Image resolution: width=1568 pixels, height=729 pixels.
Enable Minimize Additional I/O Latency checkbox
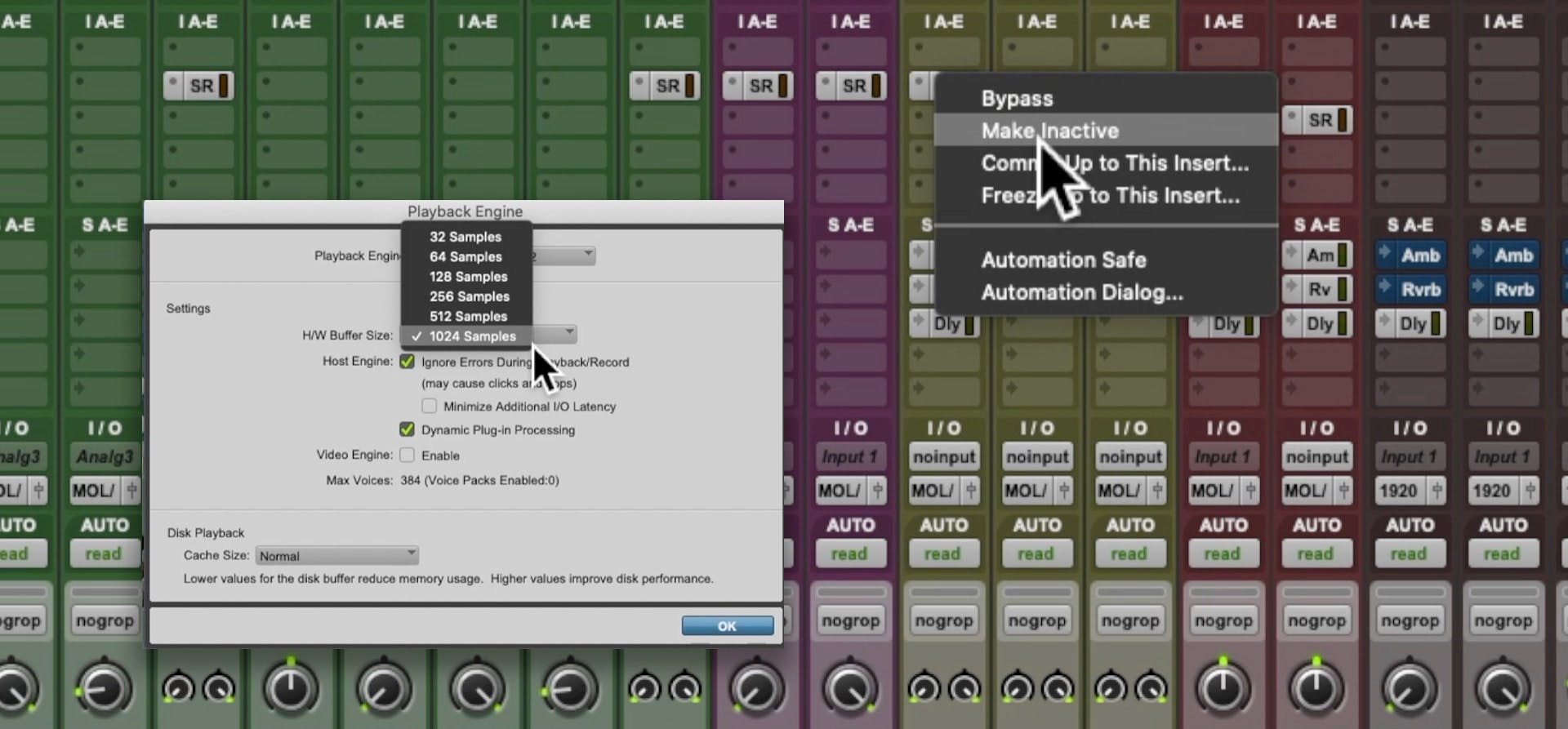(x=429, y=406)
